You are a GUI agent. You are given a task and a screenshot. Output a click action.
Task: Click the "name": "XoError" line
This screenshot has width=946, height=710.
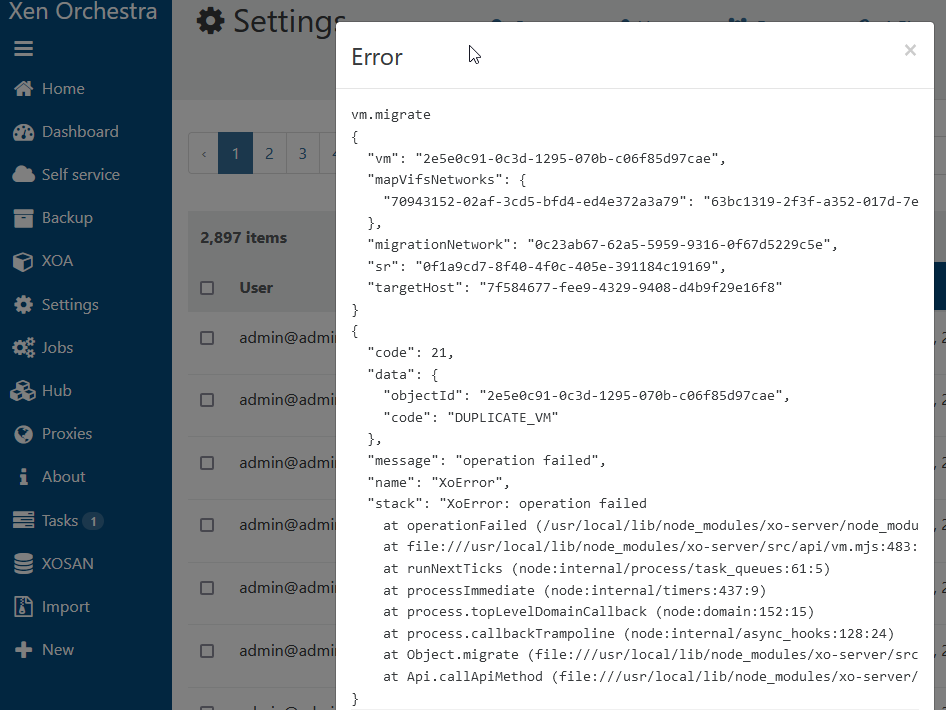(439, 482)
